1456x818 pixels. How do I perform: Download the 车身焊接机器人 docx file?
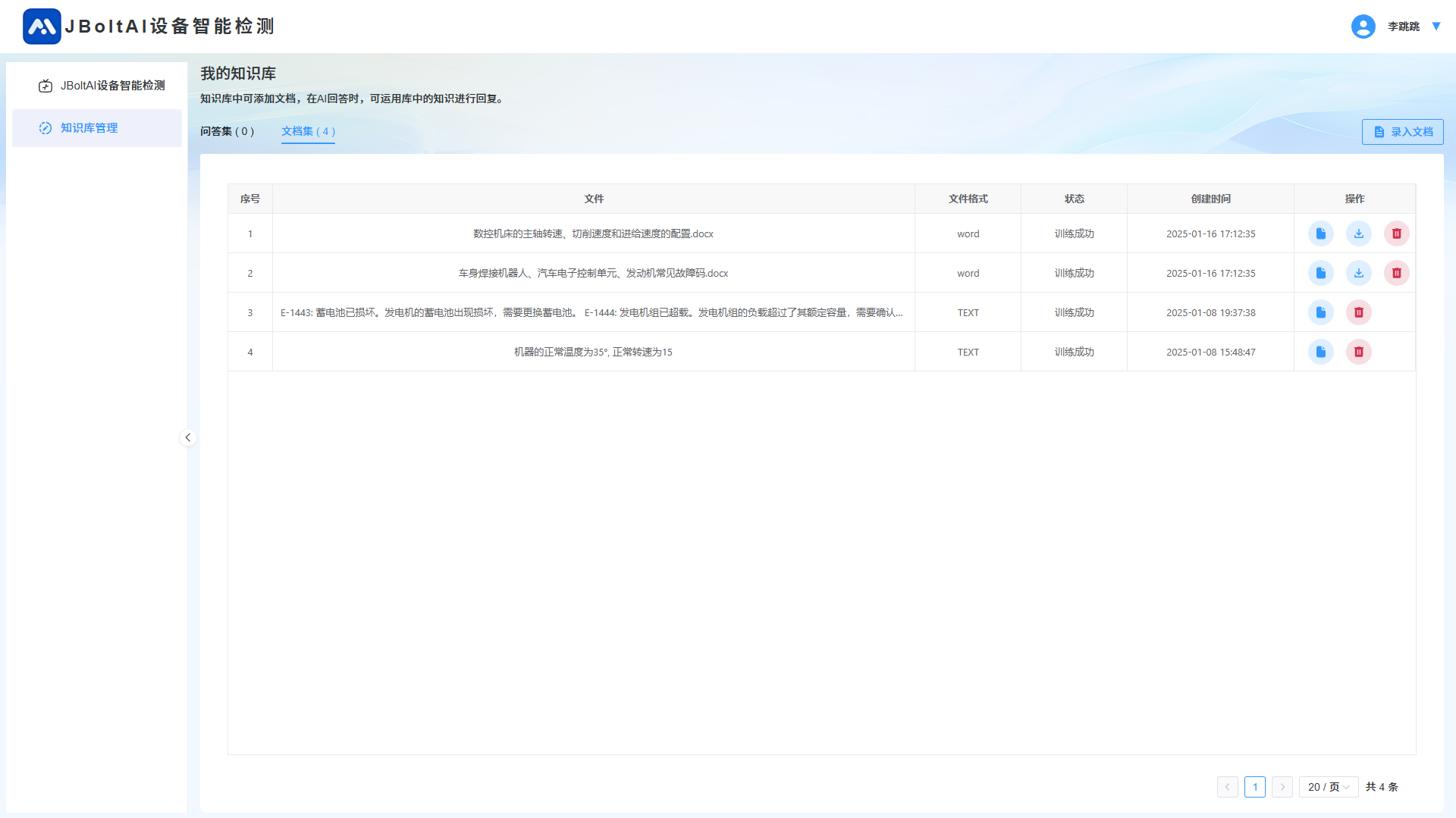click(1358, 273)
